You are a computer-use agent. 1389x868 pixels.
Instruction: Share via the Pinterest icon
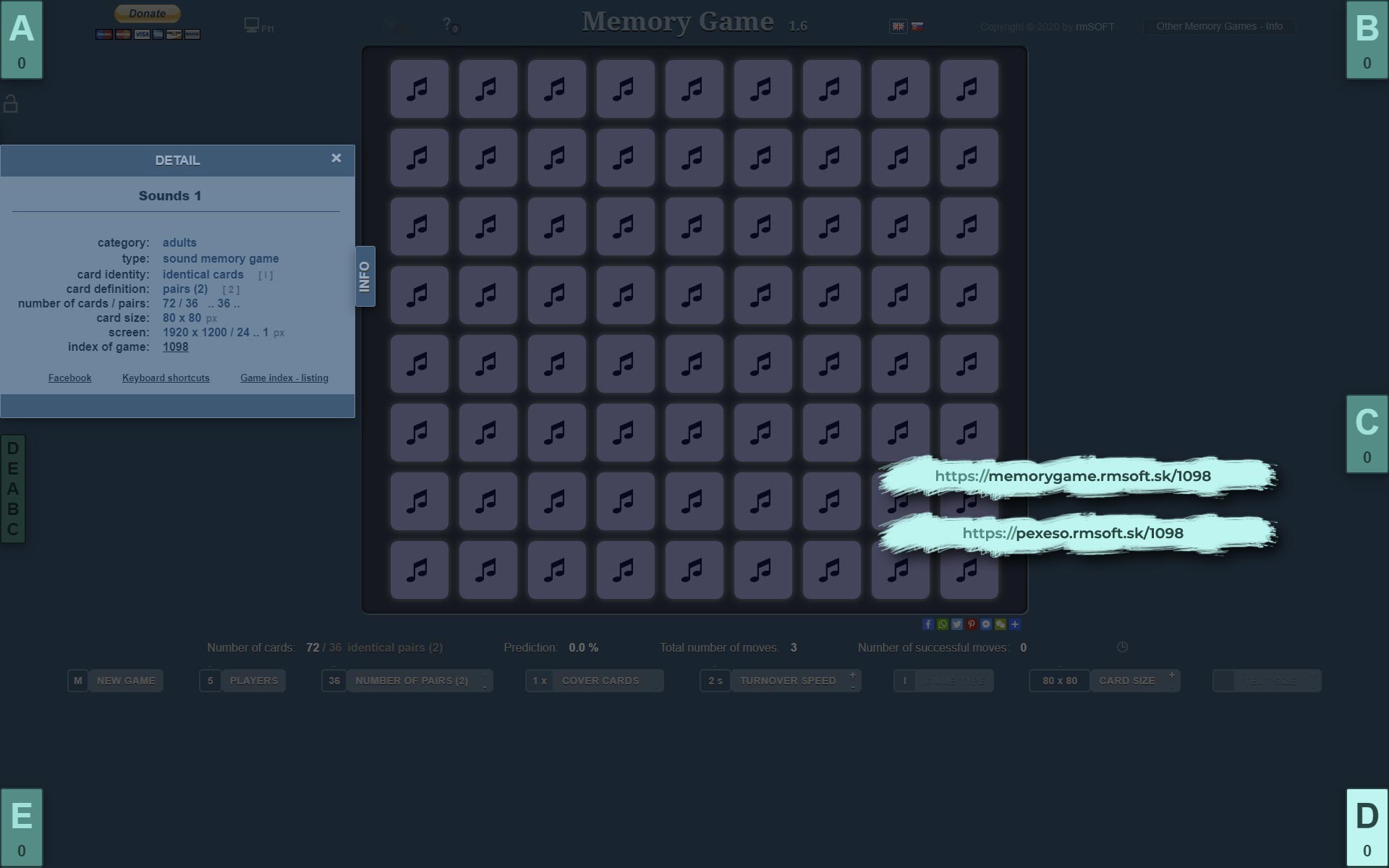tap(972, 624)
